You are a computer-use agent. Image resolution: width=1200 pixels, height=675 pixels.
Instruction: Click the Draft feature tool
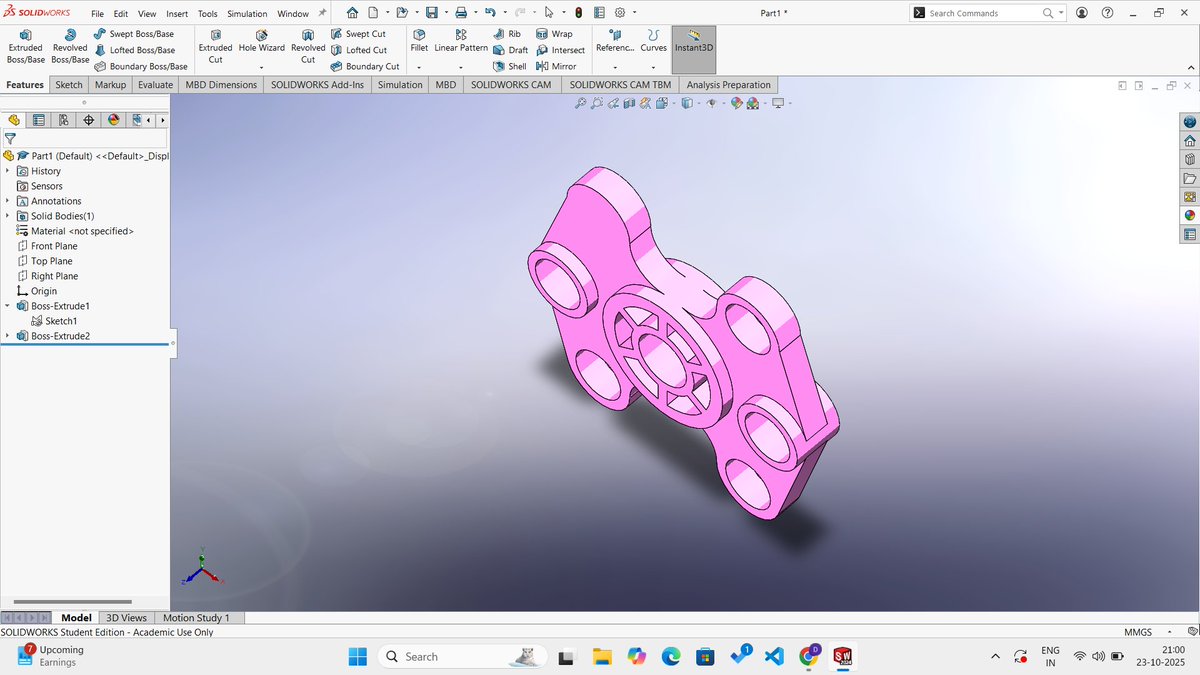pyautogui.click(x=510, y=50)
